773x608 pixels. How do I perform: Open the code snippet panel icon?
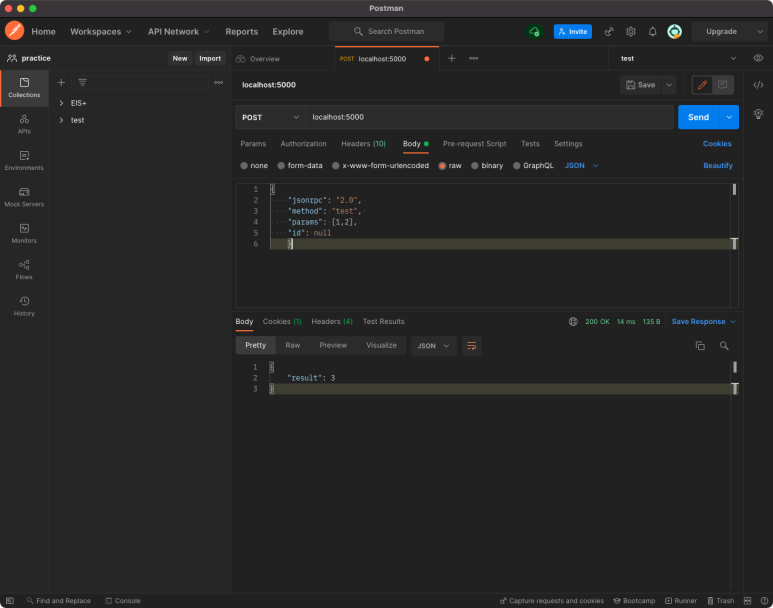(x=758, y=85)
